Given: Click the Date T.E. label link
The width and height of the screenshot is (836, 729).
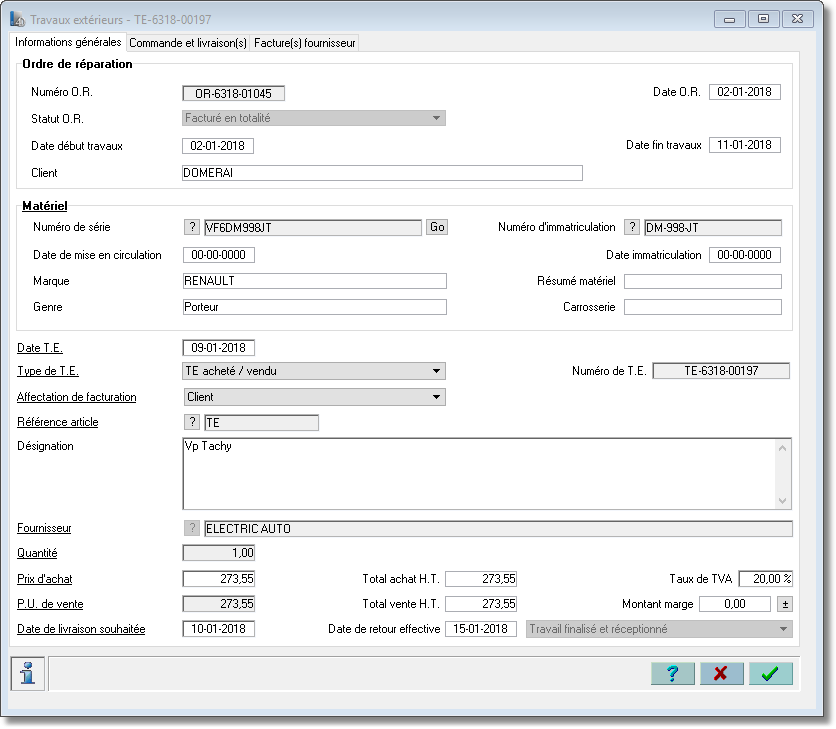Looking at the screenshot, I should [x=40, y=348].
